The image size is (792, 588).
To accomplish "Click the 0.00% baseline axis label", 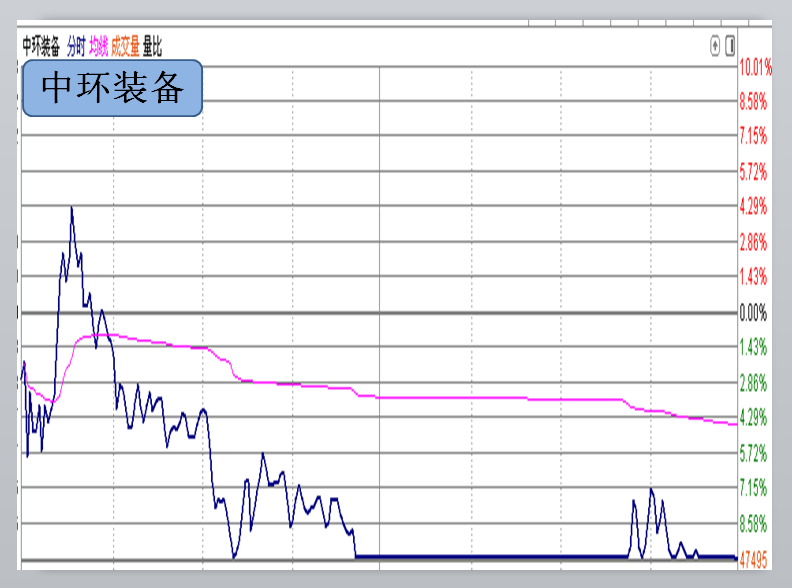I will 753,313.
